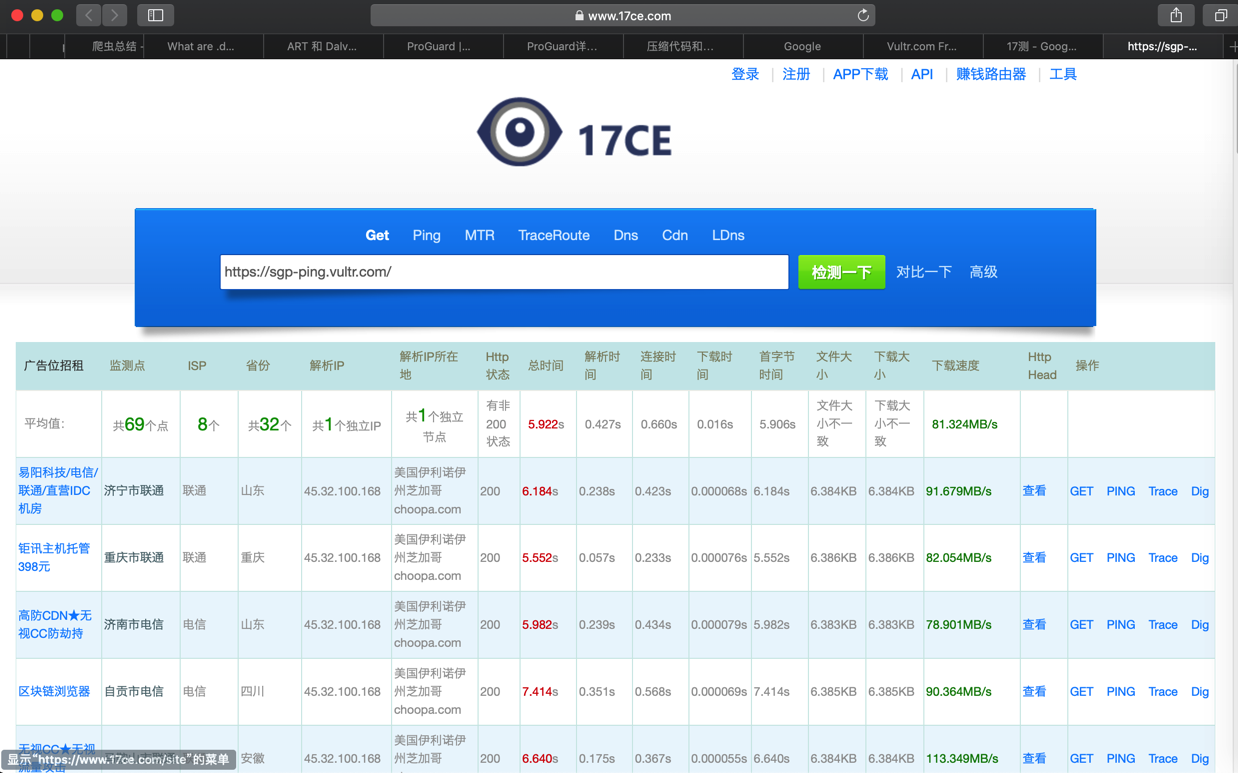This screenshot has width=1238, height=773.
Task: Click 查看 in 济宁市联通 row
Action: (x=1034, y=491)
